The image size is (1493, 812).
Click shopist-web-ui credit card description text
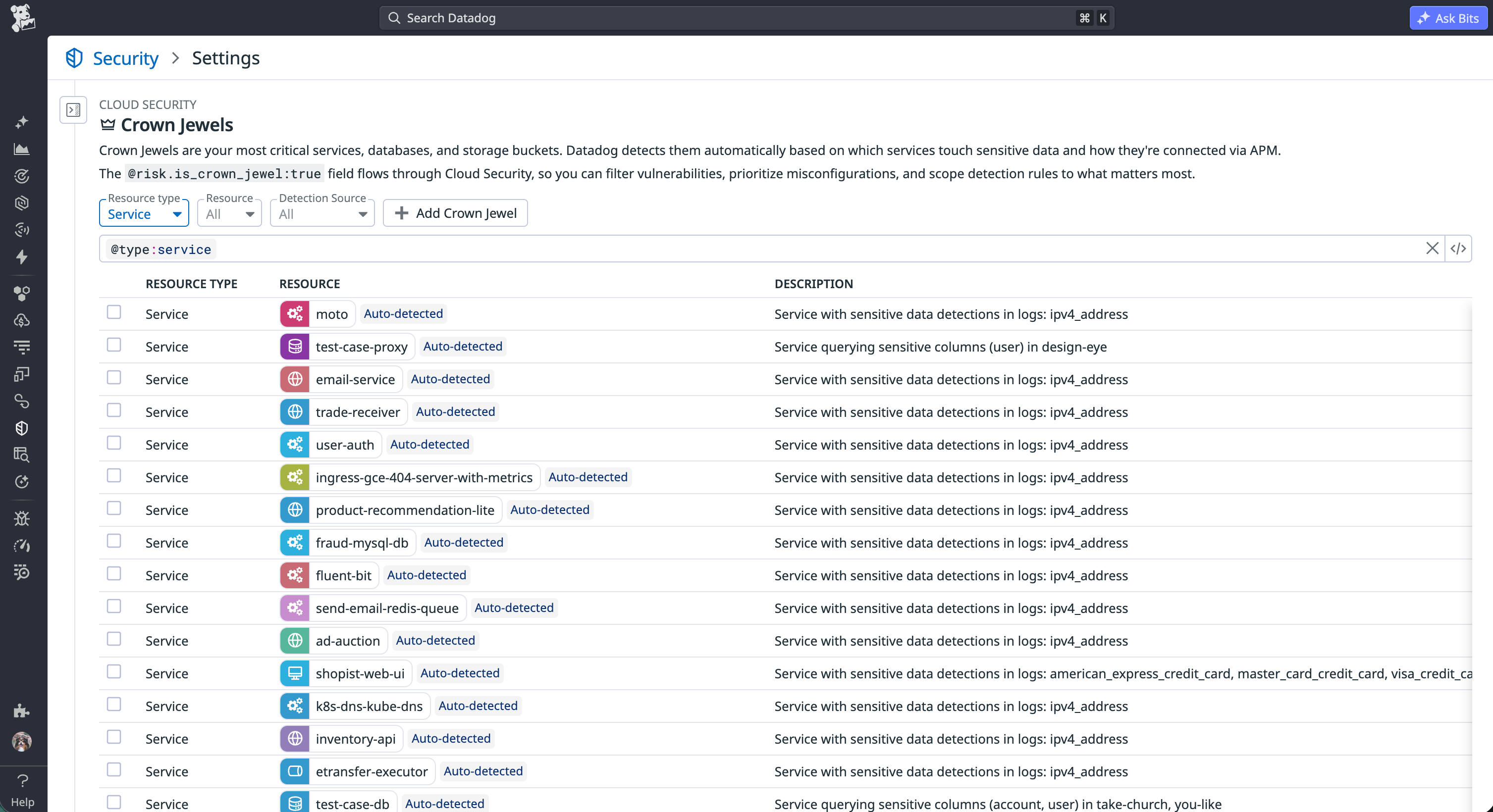click(x=1122, y=673)
